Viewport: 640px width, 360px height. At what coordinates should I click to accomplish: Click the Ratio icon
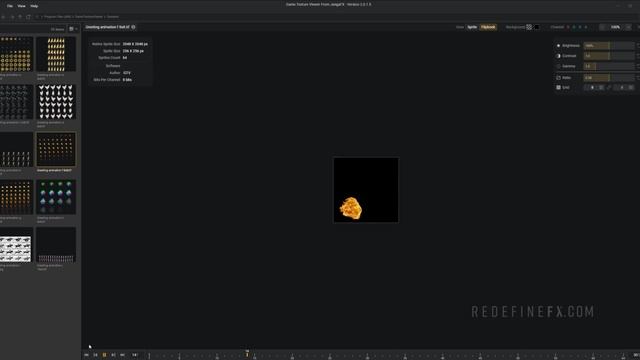(x=558, y=78)
